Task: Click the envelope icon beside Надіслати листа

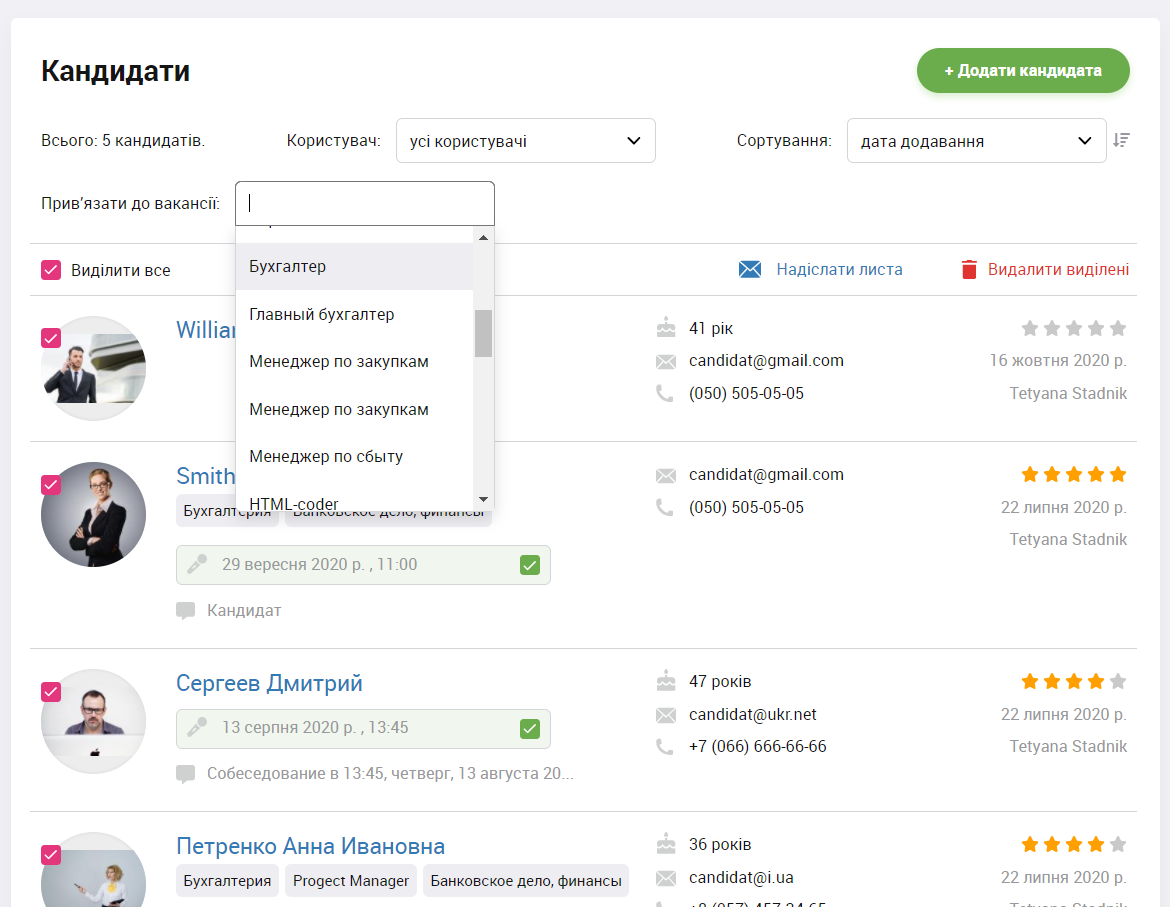Action: point(750,269)
